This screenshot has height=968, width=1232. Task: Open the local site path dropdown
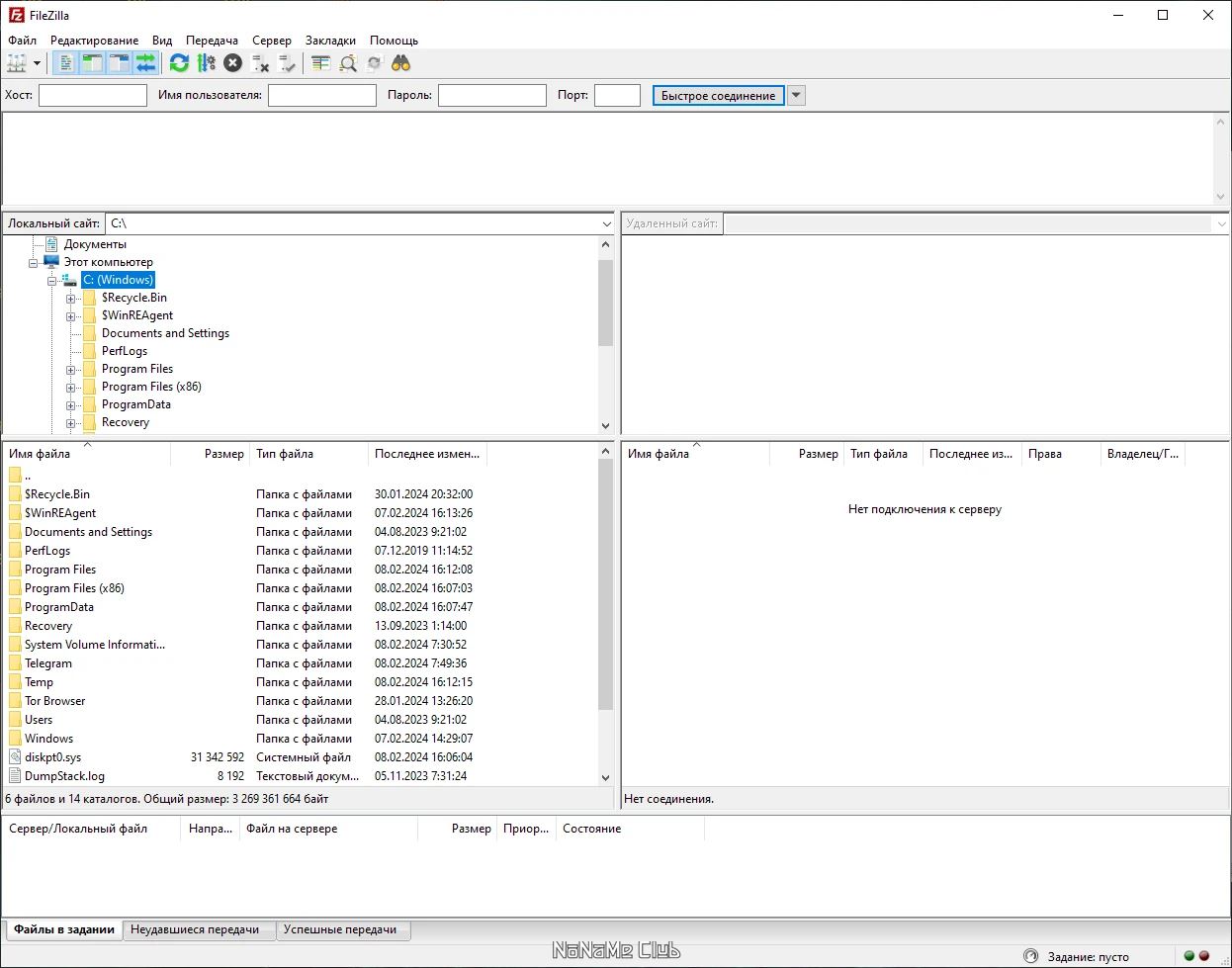pos(607,223)
